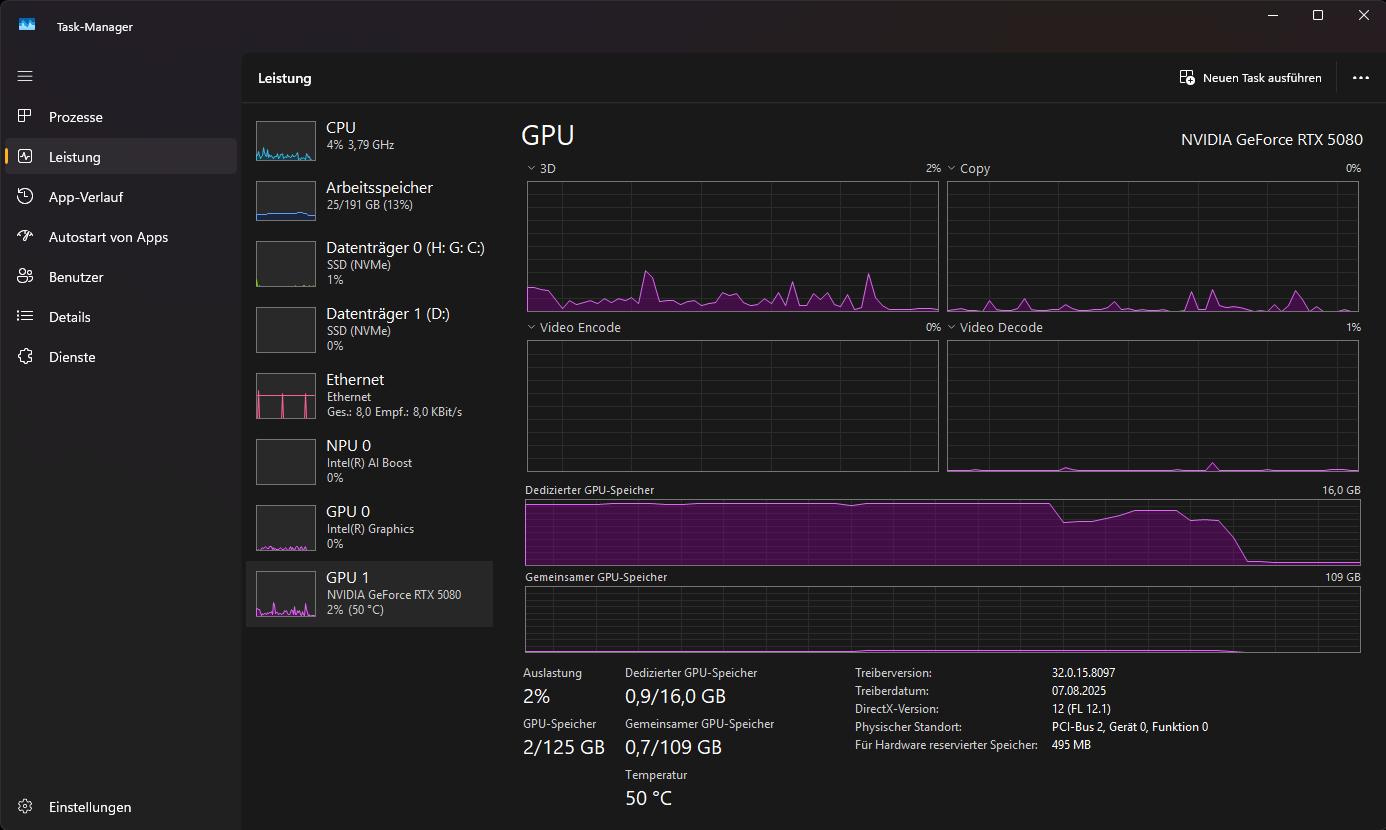Collapse the 3D graph section
This screenshot has width=1386, height=830.
click(x=530, y=168)
